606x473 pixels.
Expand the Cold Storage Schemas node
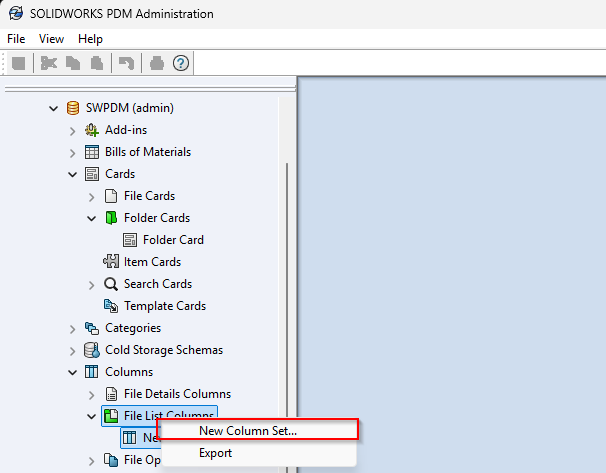click(73, 351)
